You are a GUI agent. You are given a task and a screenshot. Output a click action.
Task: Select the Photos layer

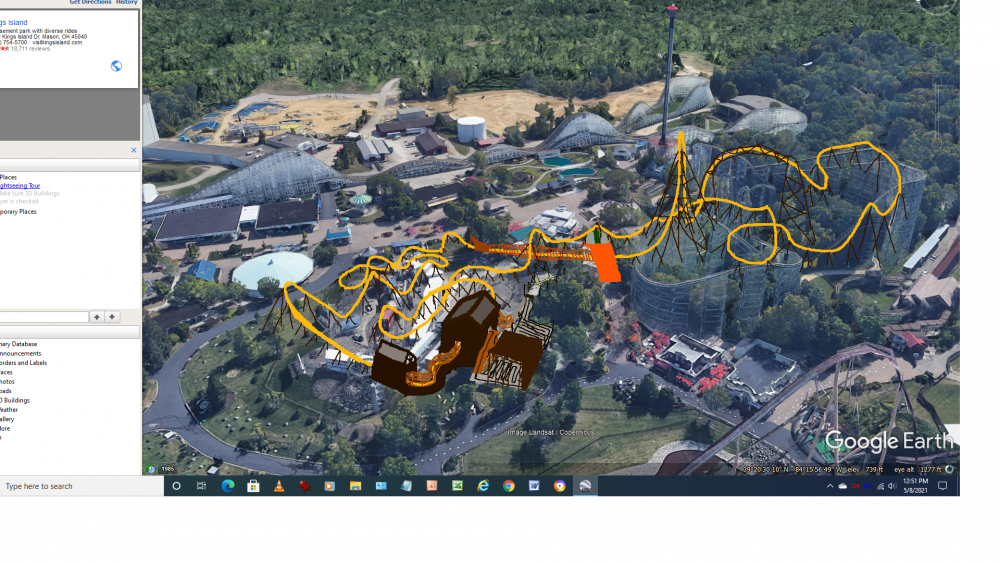point(7,381)
